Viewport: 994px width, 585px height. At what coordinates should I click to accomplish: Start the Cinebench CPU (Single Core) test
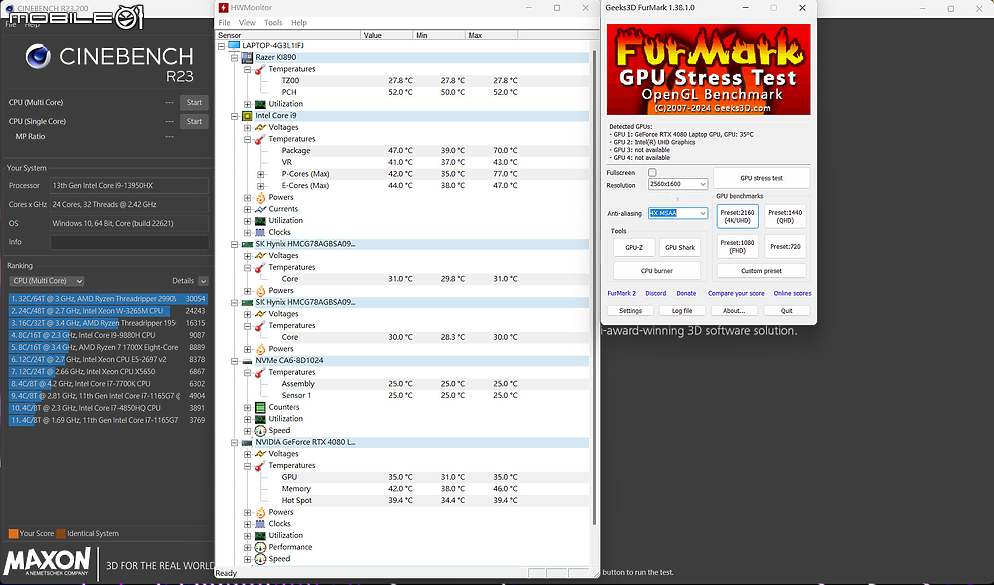coord(194,122)
